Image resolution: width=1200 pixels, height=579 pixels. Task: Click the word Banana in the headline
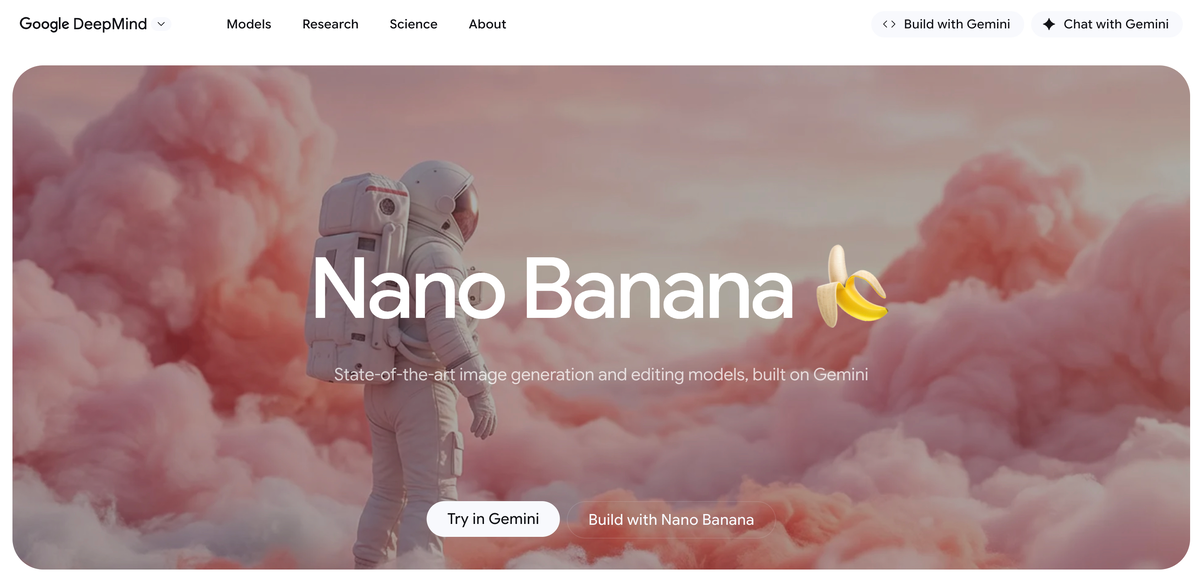(x=659, y=288)
